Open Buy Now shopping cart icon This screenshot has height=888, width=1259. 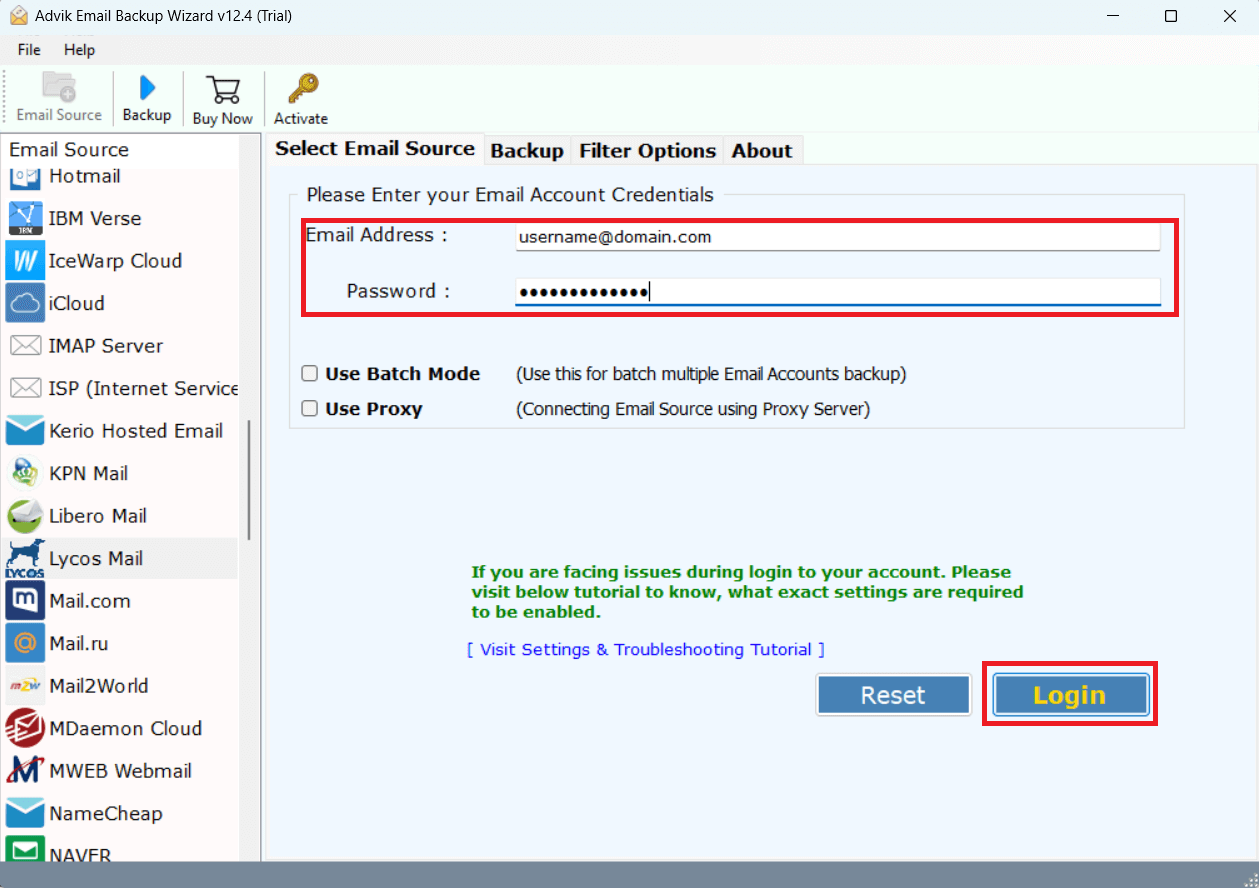222,89
